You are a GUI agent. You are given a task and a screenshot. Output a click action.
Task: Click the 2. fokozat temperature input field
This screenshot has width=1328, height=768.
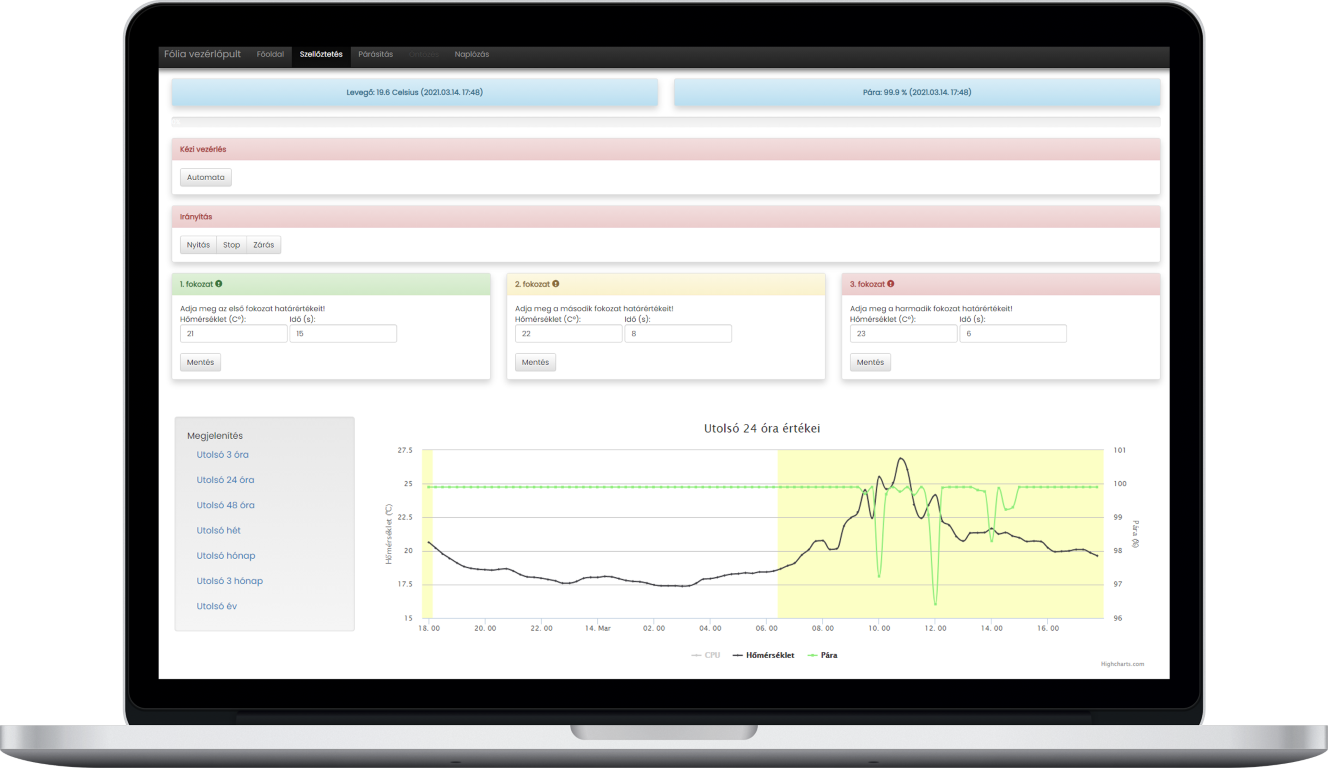568,334
